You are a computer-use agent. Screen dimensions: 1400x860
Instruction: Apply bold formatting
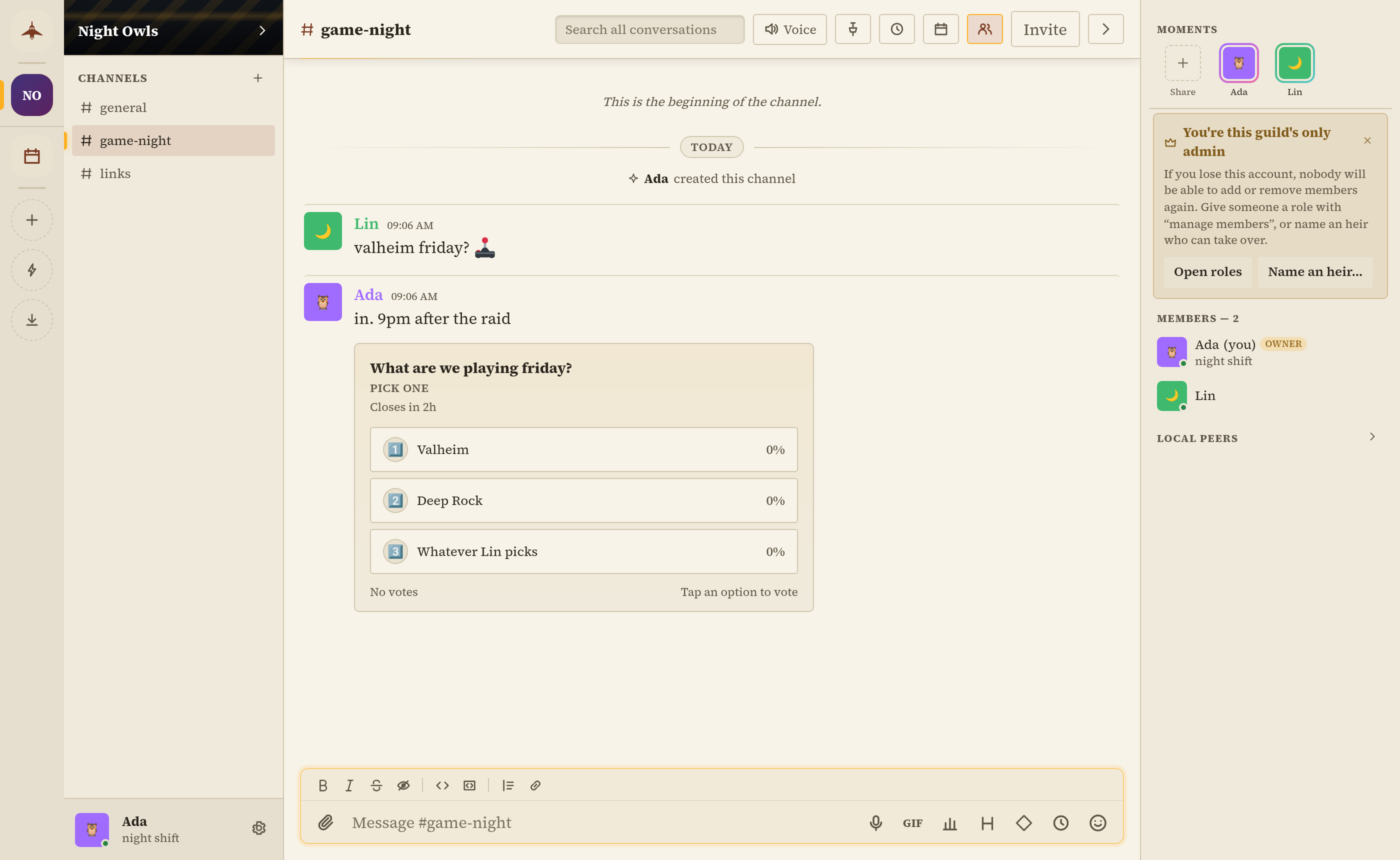[322, 785]
